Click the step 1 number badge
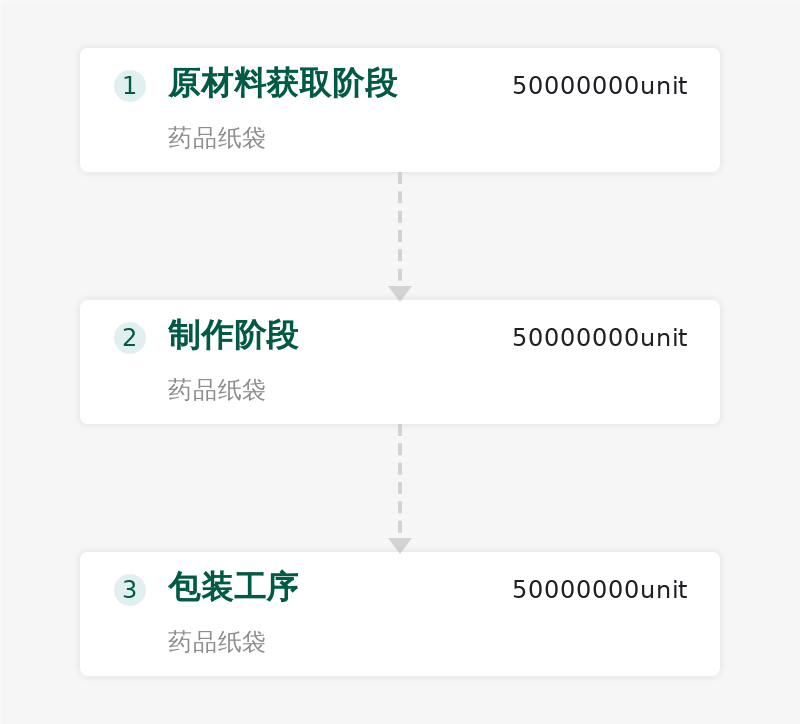The image size is (800, 724). (130, 86)
